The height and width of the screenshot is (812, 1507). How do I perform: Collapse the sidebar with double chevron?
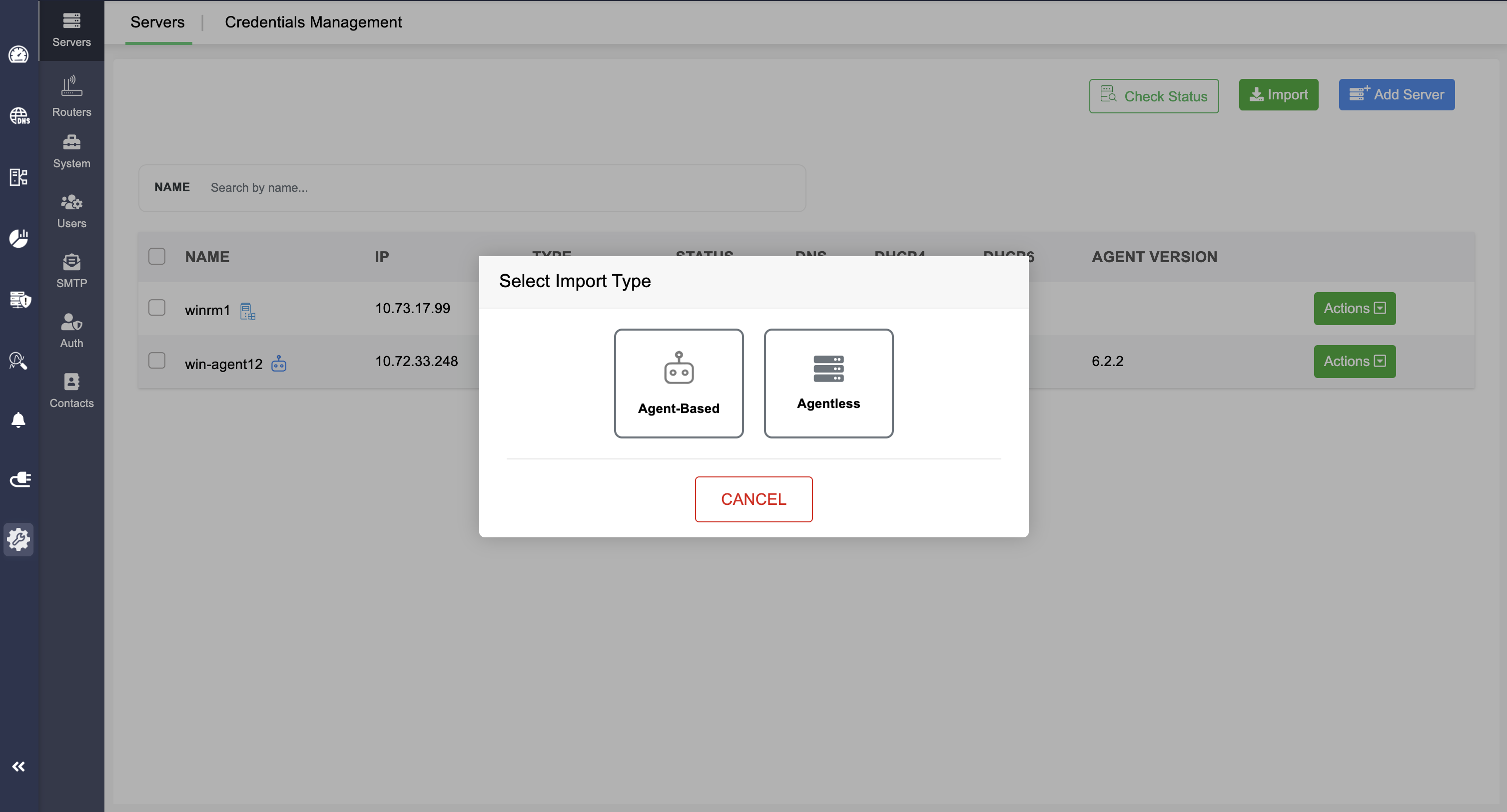[x=18, y=767]
